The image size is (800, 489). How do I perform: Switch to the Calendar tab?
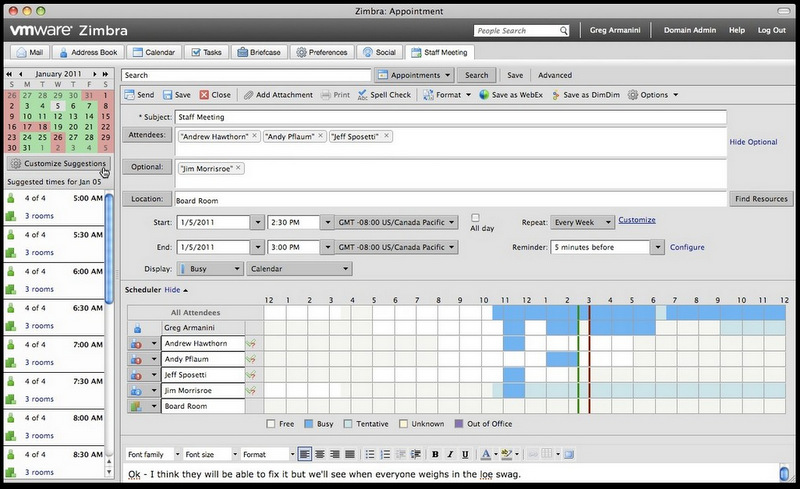coord(154,52)
